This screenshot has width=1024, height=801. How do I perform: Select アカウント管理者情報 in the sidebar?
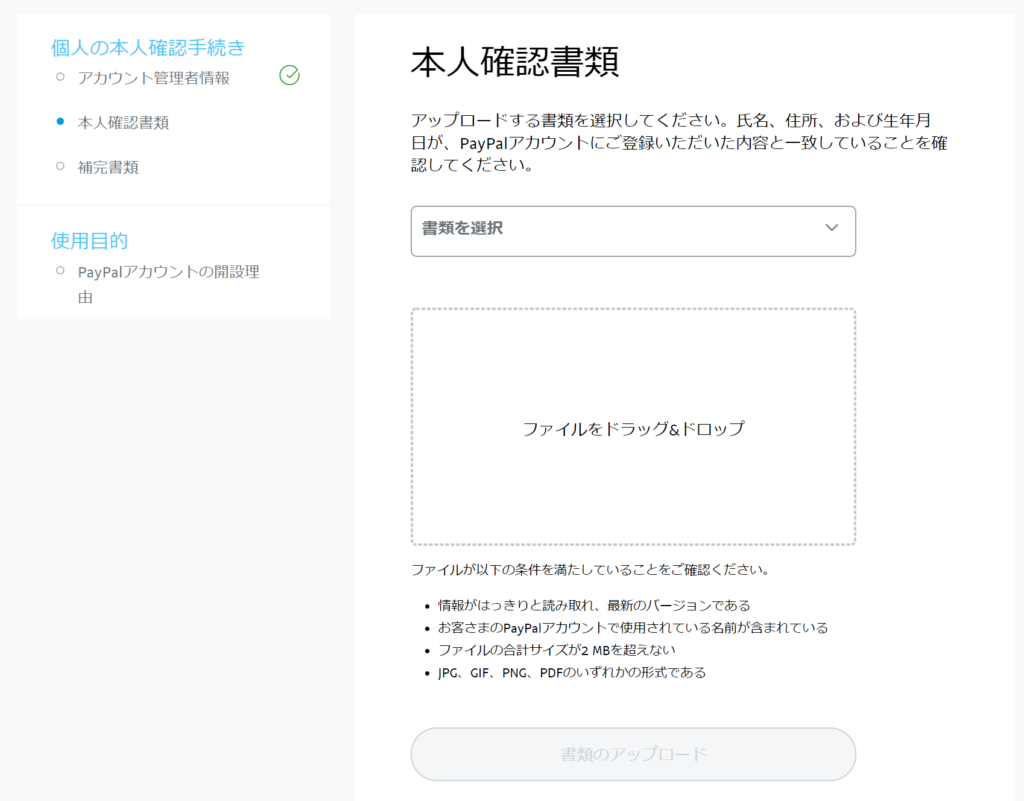click(x=153, y=77)
